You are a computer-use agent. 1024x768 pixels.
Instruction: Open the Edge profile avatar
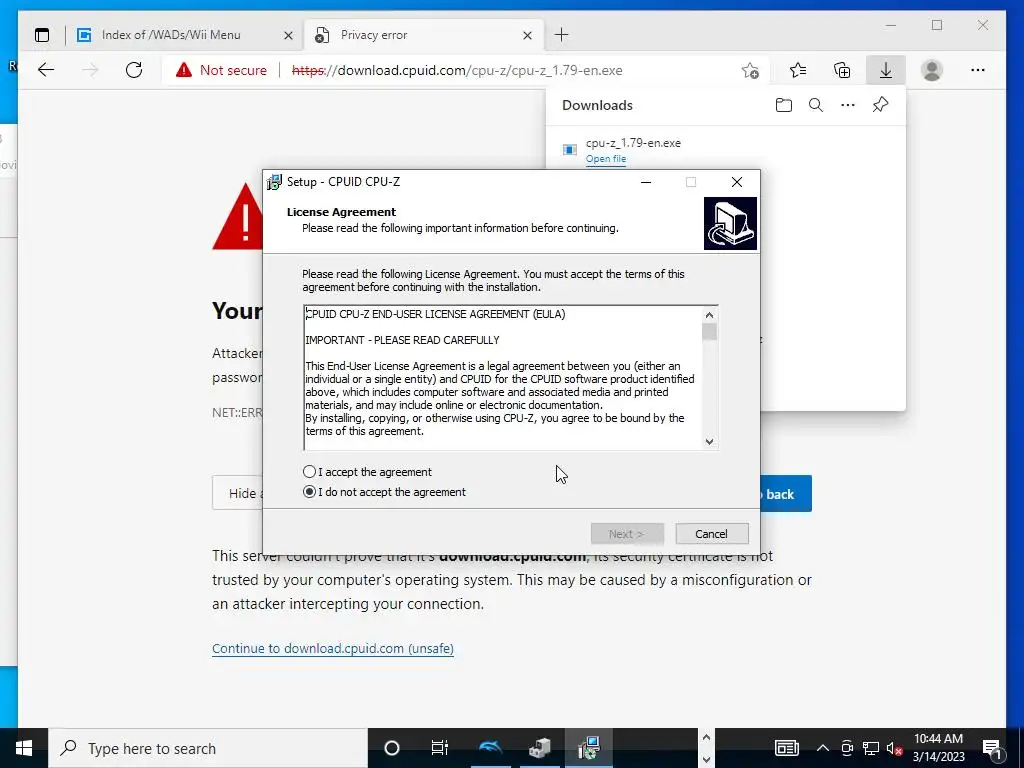(x=931, y=70)
